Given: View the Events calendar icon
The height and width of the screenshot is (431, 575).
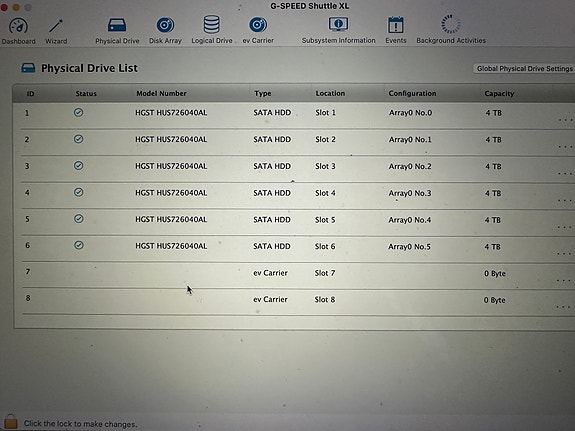Looking at the screenshot, I should tap(396, 25).
